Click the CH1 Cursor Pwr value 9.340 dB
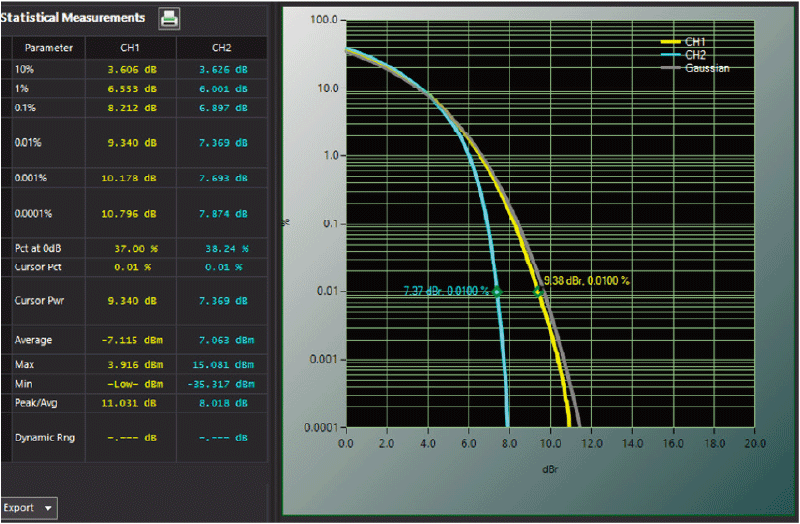800x524 pixels. tap(131, 299)
